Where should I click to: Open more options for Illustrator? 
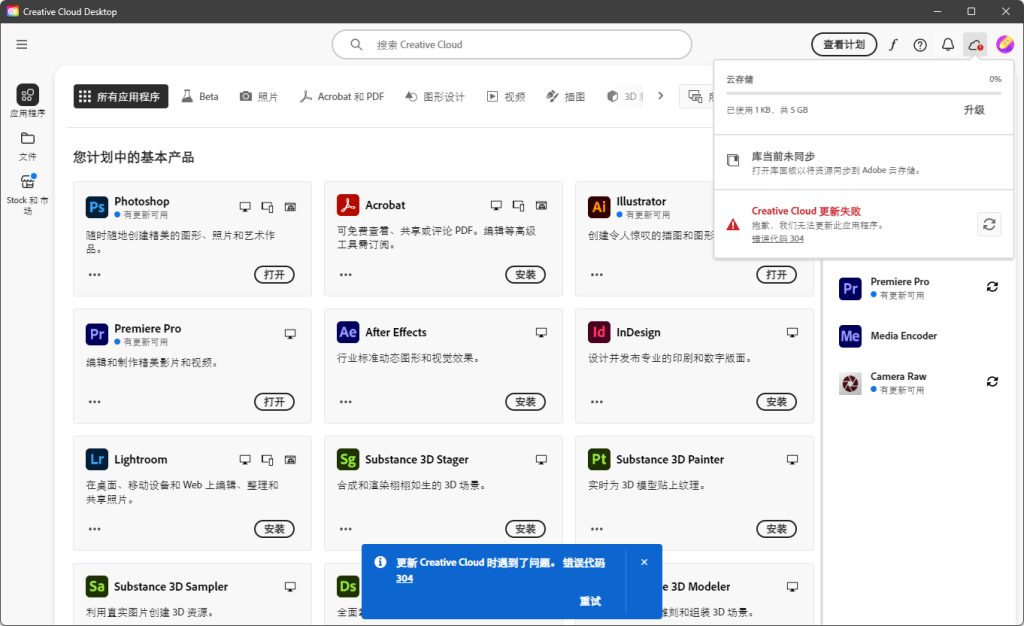coord(597,275)
